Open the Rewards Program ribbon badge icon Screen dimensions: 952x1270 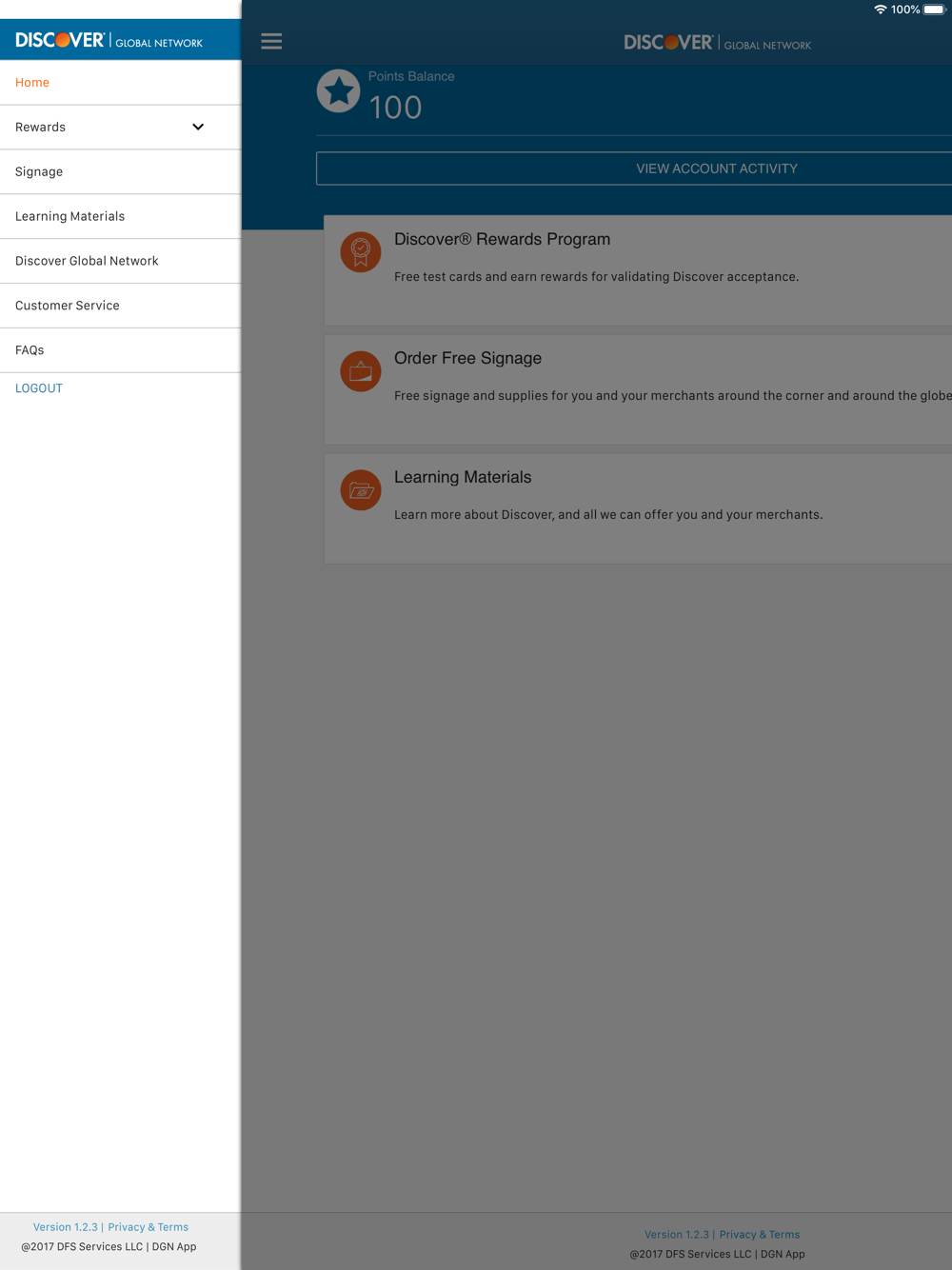(x=361, y=252)
